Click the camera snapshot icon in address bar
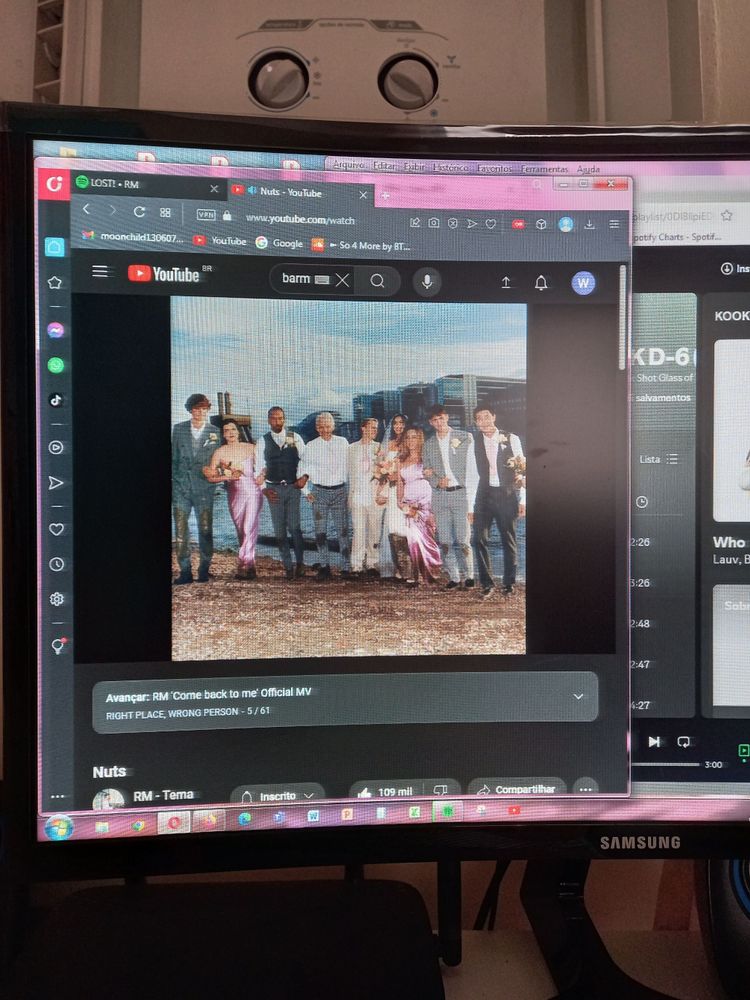Image resolution: width=750 pixels, height=1000 pixels. (x=434, y=223)
